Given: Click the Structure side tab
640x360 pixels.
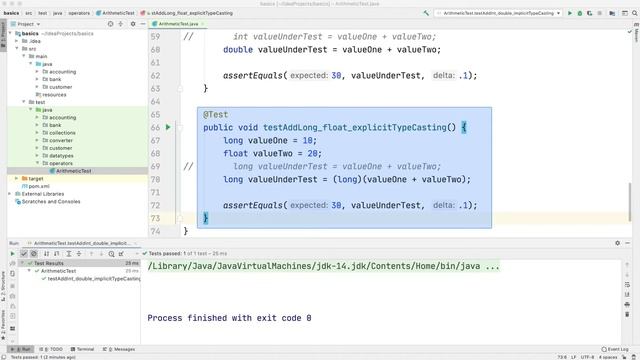Looking at the screenshot, I should [3, 287].
